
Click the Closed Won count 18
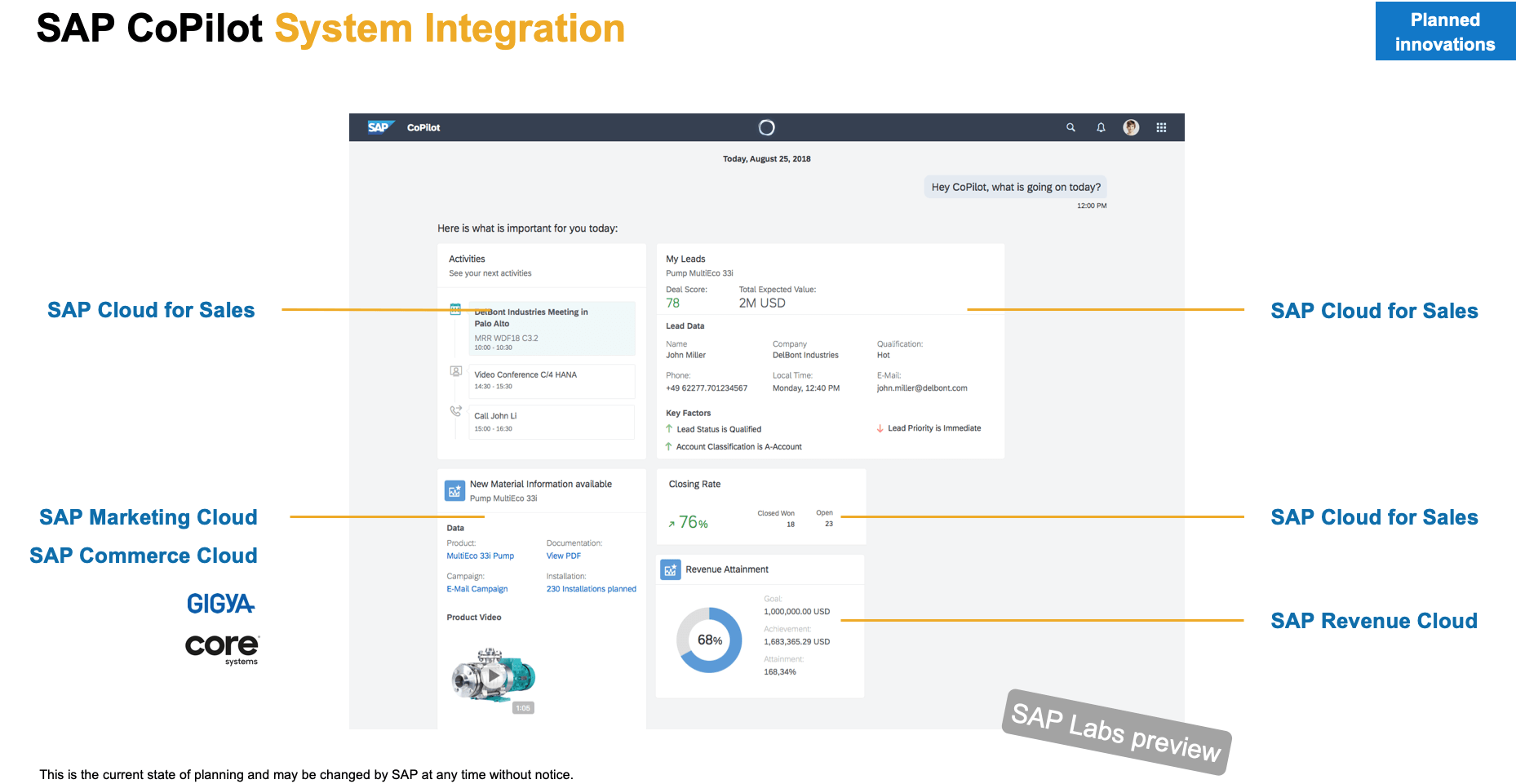point(791,525)
